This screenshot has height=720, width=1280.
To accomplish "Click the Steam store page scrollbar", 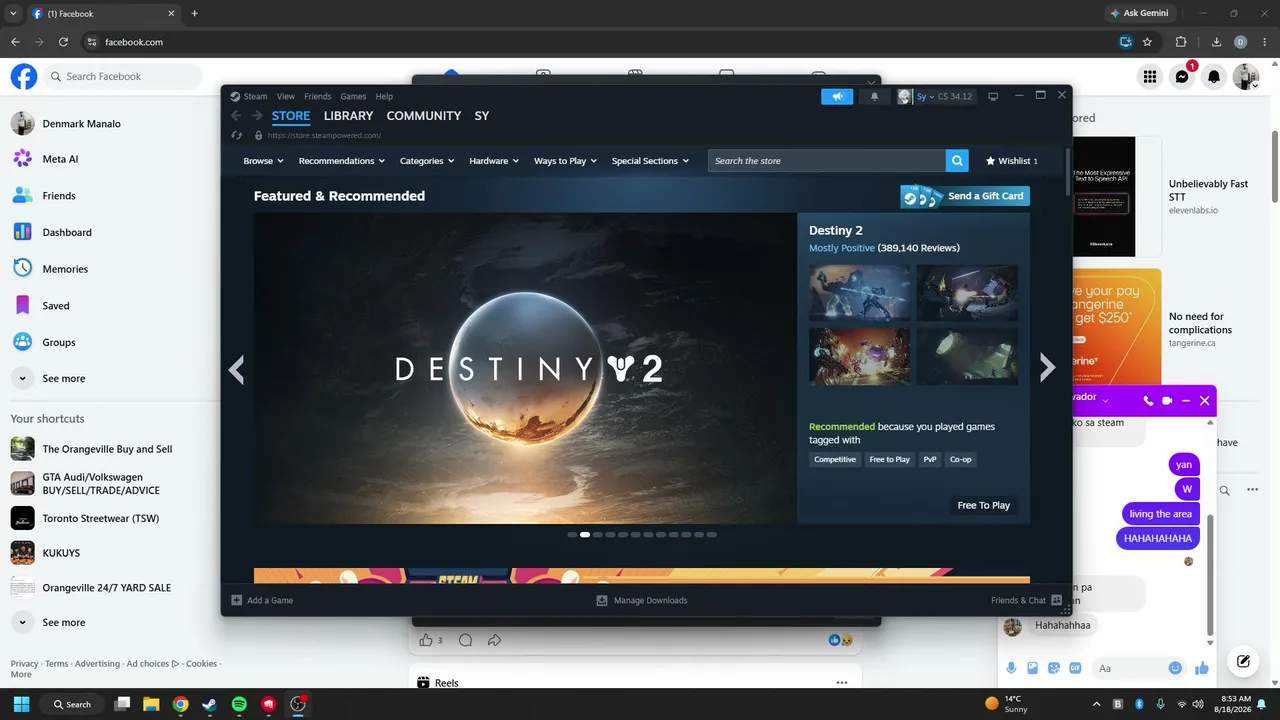I will tap(1068, 172).
